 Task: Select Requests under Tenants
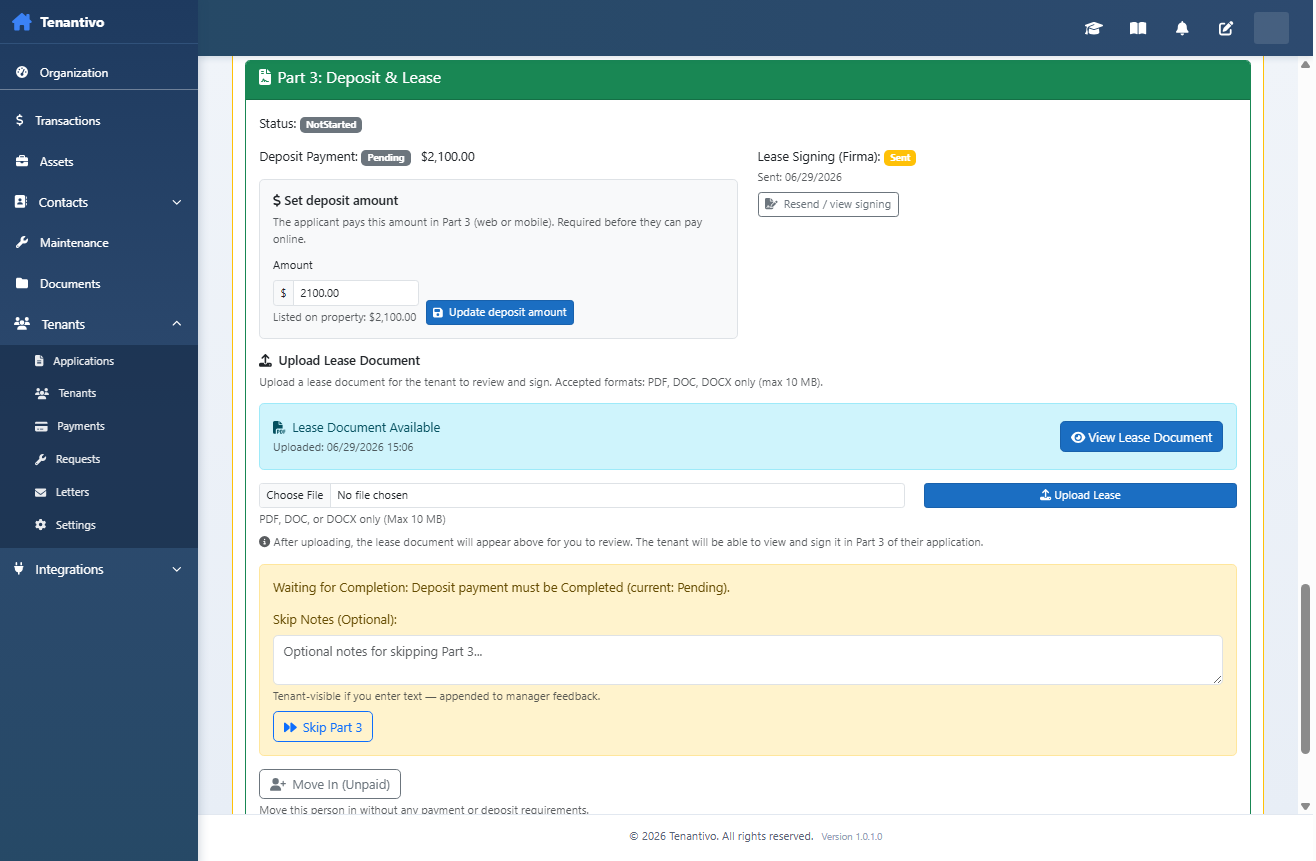[99, 459]
